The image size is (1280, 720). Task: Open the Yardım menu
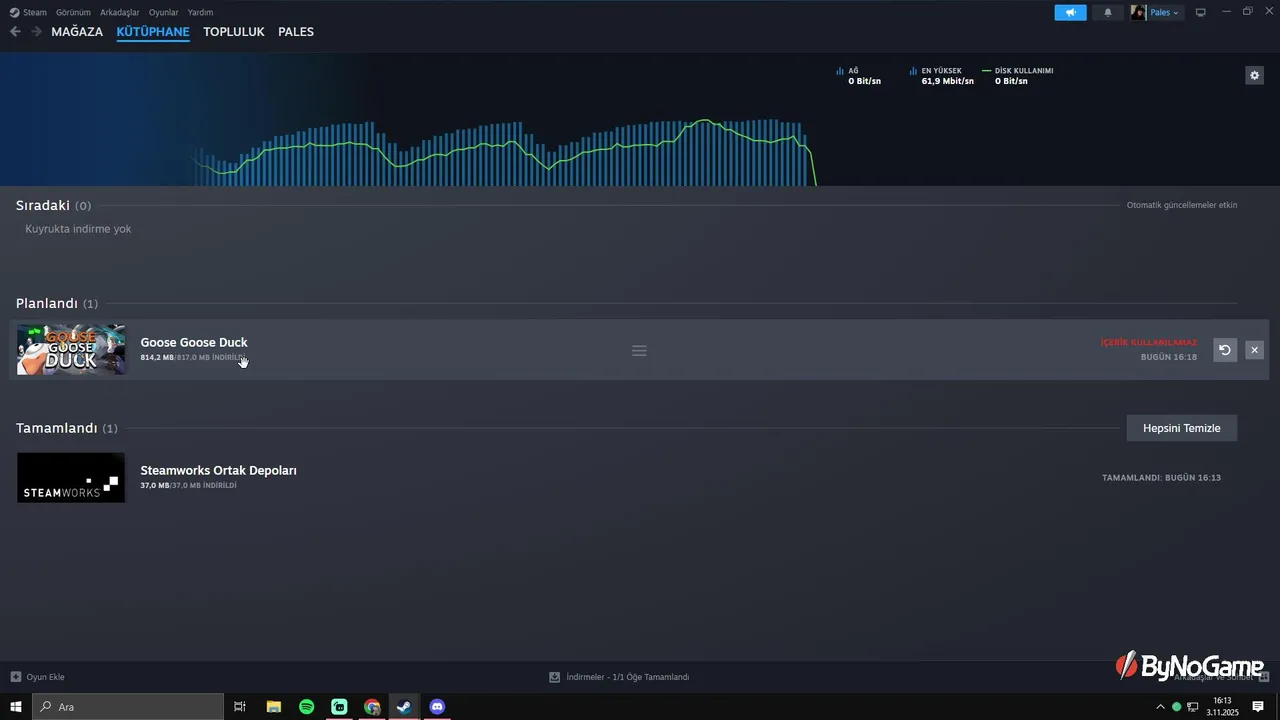click(200, 12)
